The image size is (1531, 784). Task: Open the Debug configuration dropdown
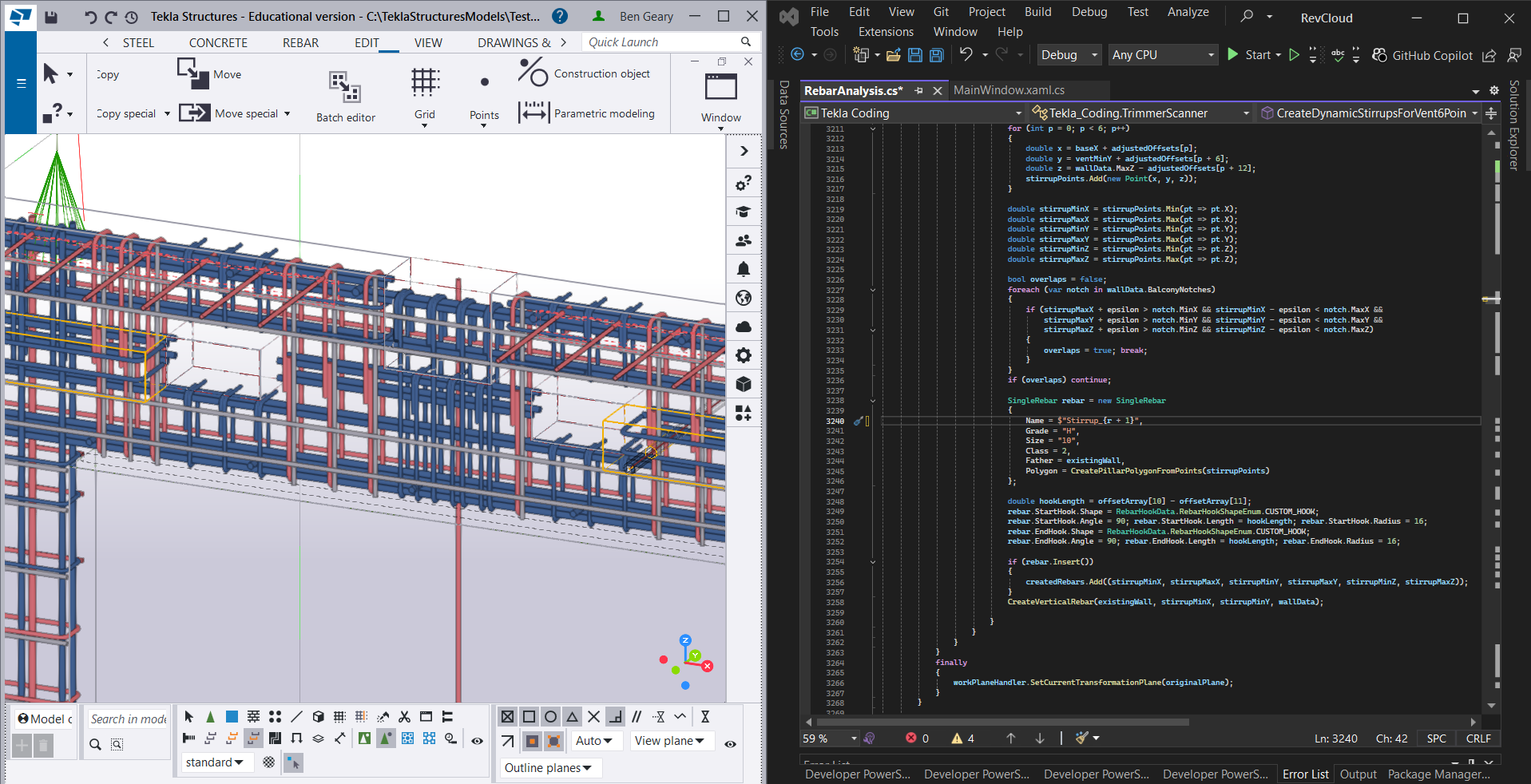(x=1069, y=55)
